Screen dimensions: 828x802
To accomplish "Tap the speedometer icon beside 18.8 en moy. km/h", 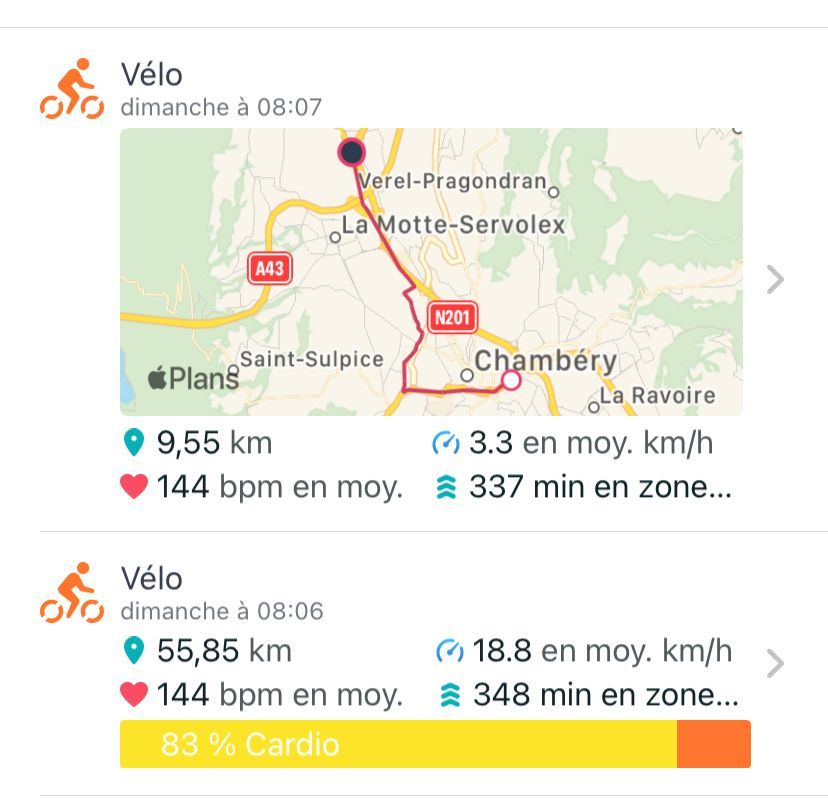I will point(449,651).
